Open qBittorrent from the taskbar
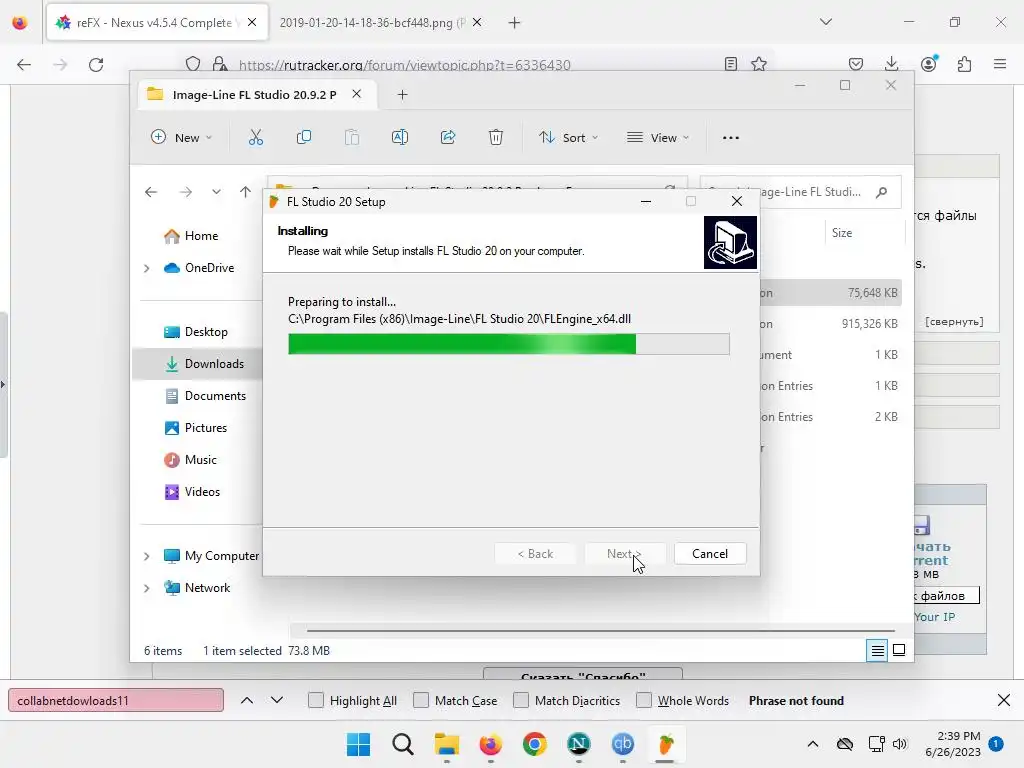This screenshot has height=768, width=1024. (x=622, y=744)
